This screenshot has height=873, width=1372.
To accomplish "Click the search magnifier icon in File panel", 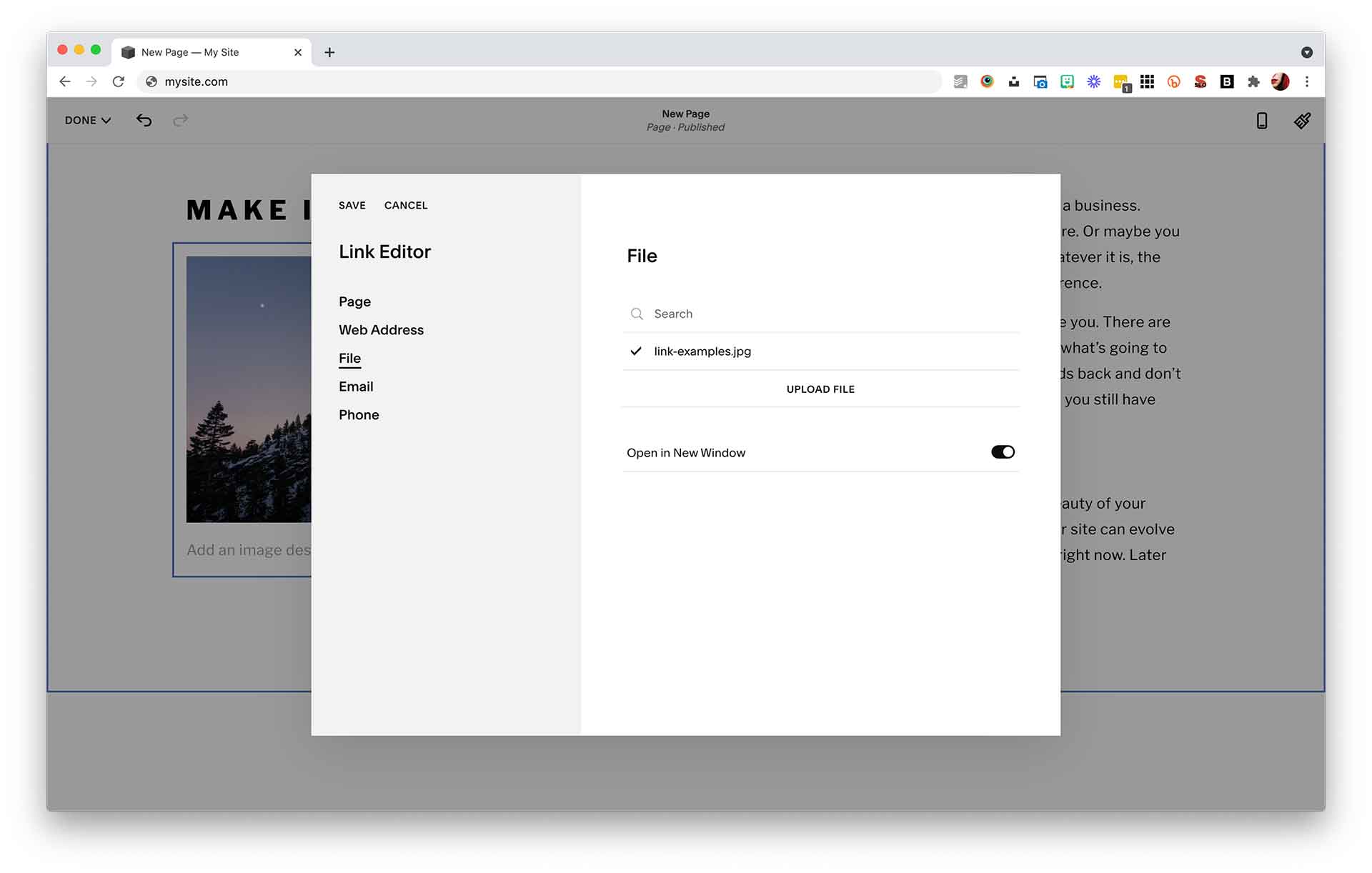I will pos(637,314).
